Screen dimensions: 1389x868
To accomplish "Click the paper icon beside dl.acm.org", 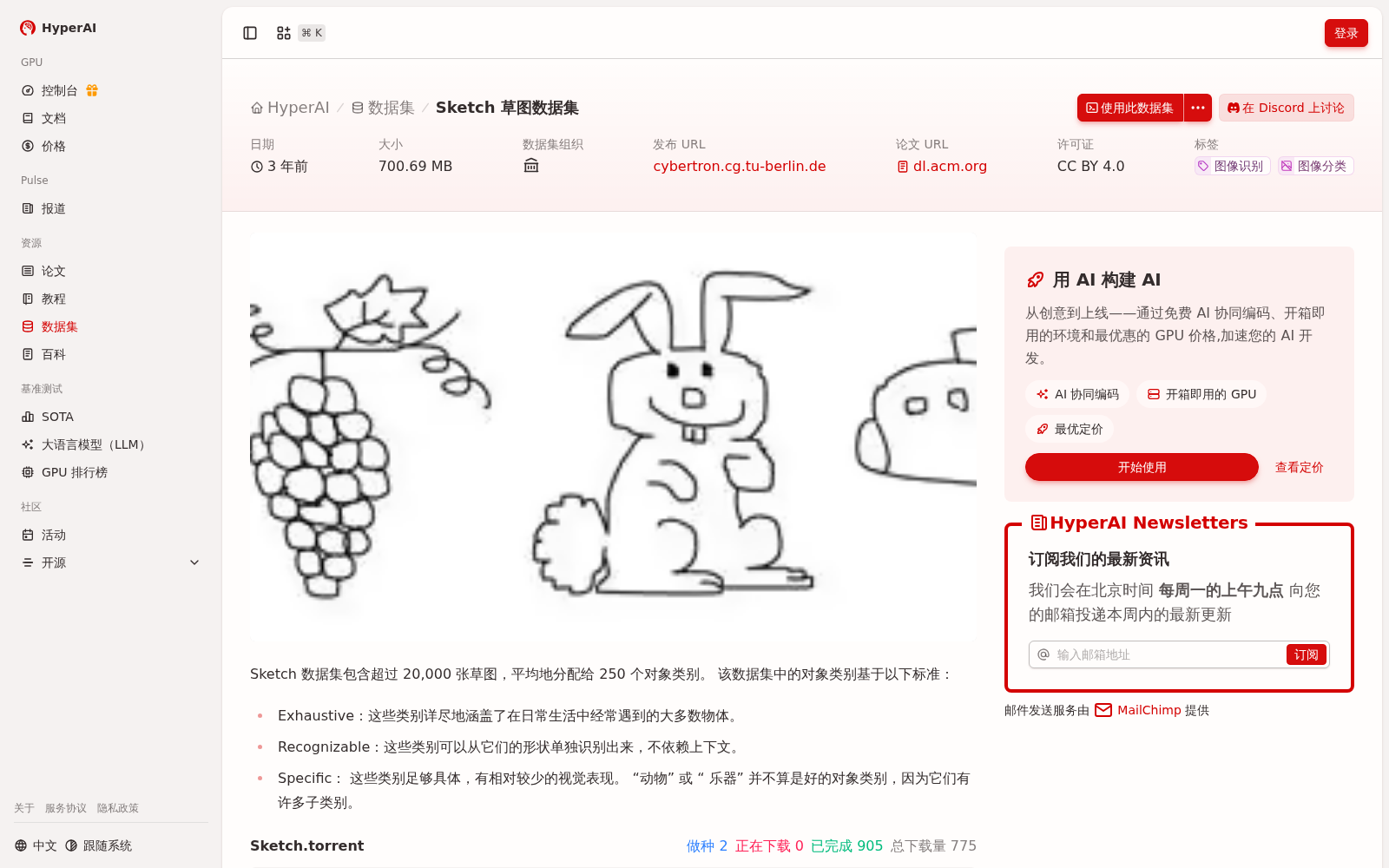I will (903, 167).
